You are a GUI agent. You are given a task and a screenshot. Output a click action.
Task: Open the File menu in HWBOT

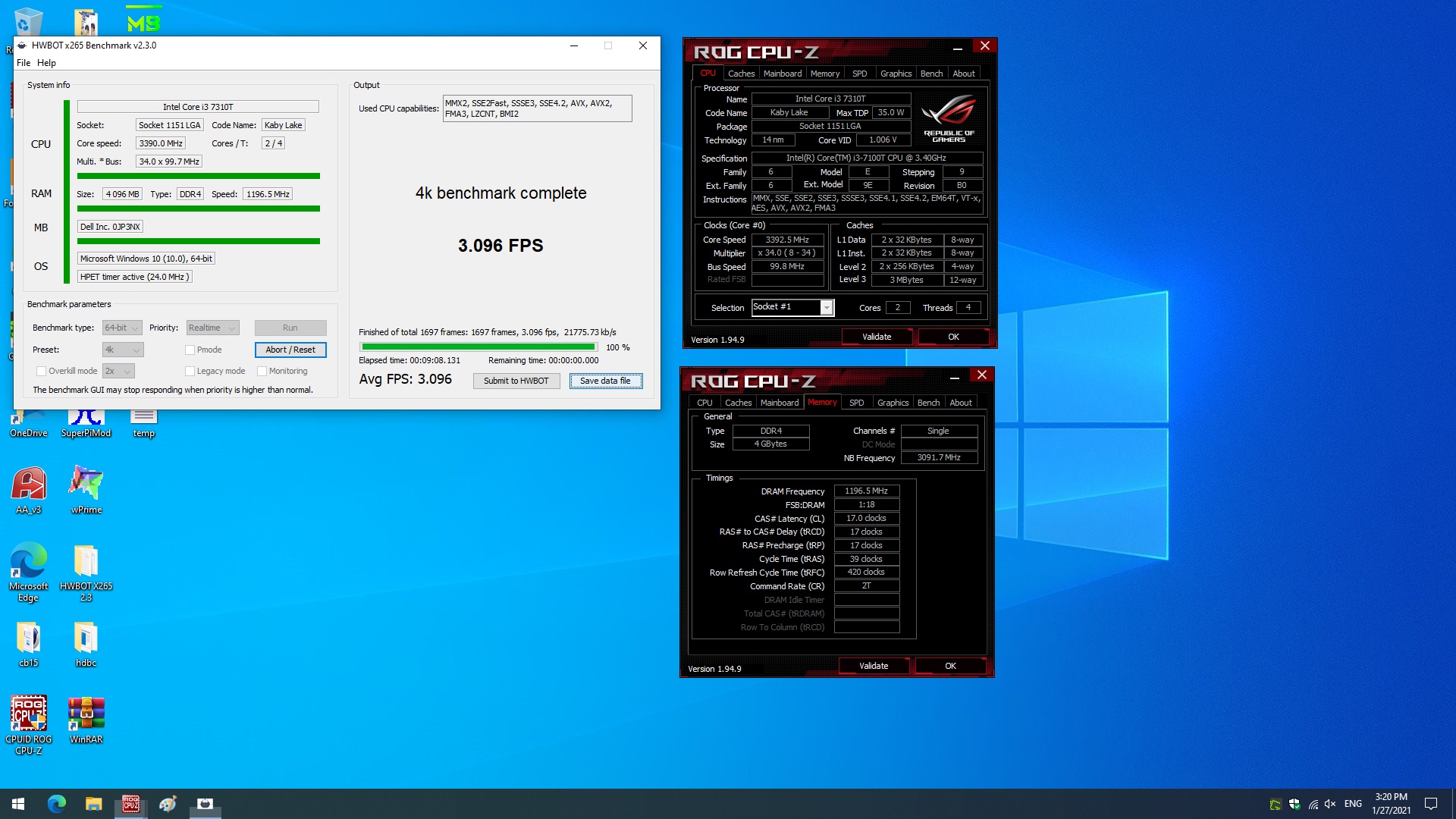24,63
